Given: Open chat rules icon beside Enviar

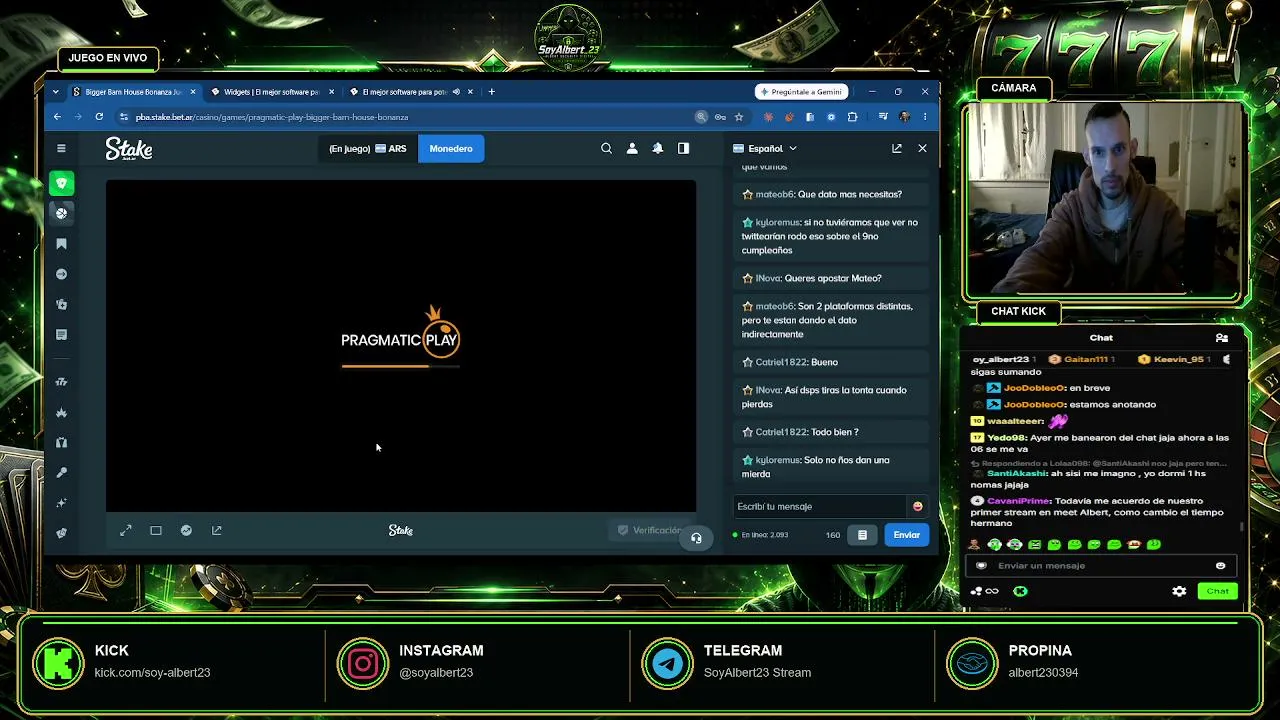Looking at the screenshot, I should pyautogui.click(x=862, y=535).
